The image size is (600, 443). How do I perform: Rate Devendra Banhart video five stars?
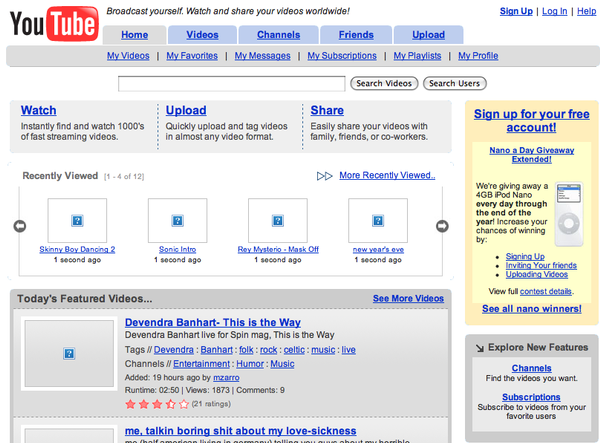click(184, 404)
